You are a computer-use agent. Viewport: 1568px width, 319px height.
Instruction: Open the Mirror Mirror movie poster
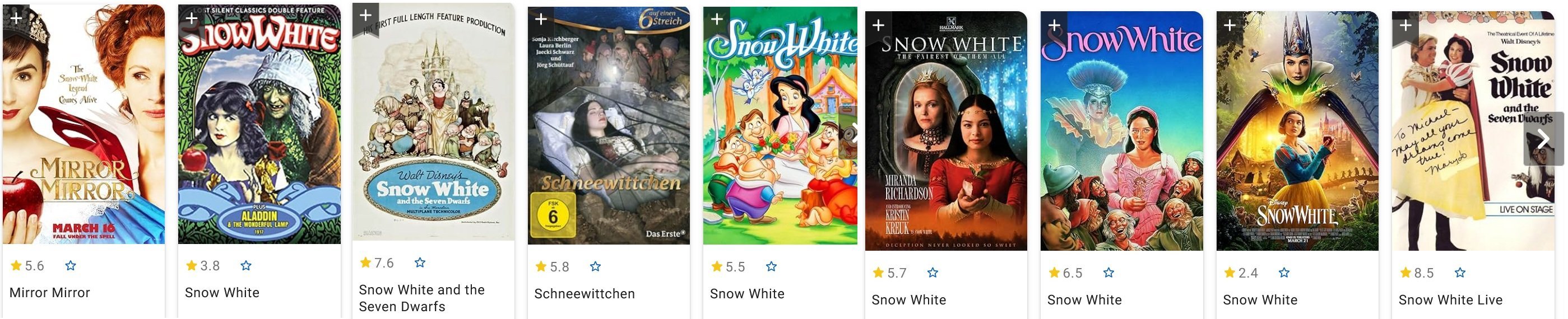pos(84,125)
